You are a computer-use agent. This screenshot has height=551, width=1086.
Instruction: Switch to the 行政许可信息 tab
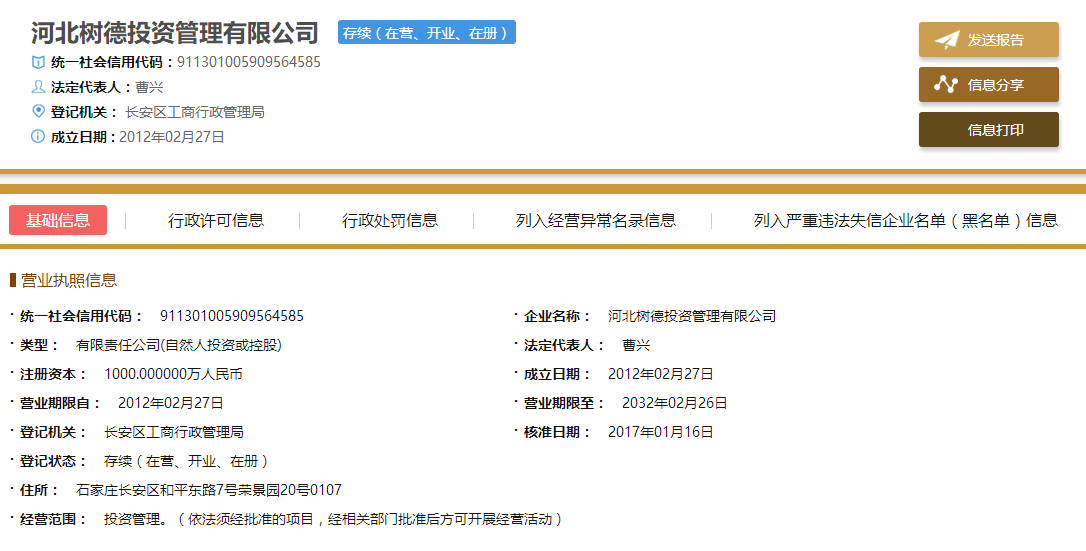216,221
